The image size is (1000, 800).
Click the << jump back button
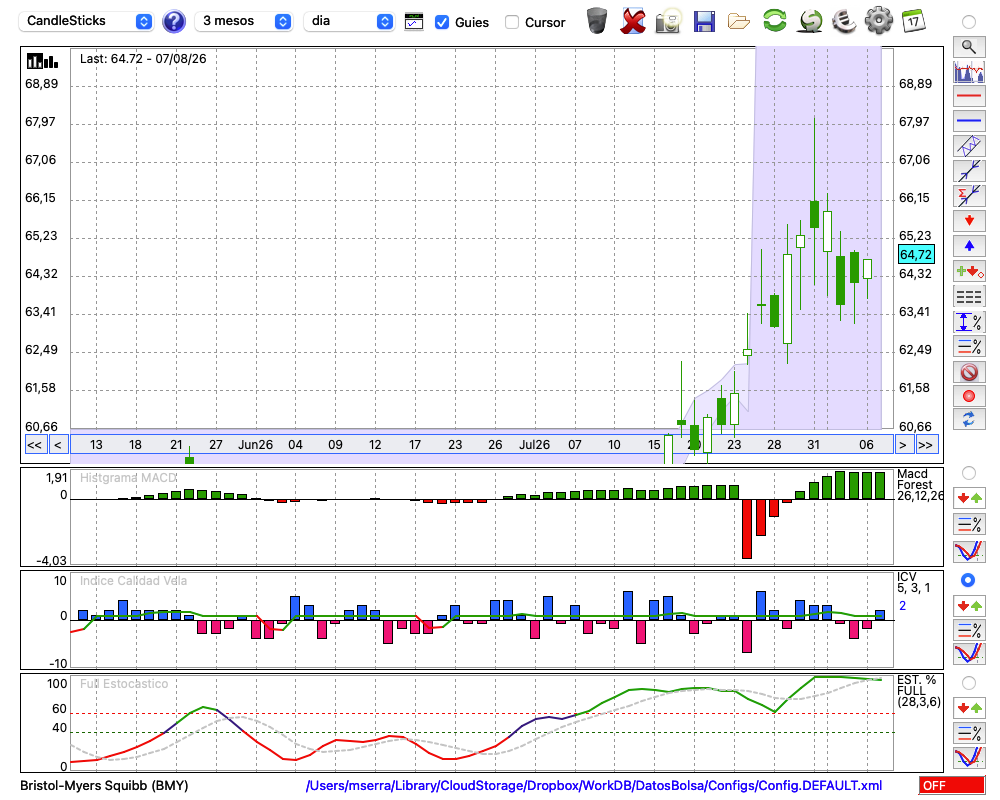click(35, 445)
